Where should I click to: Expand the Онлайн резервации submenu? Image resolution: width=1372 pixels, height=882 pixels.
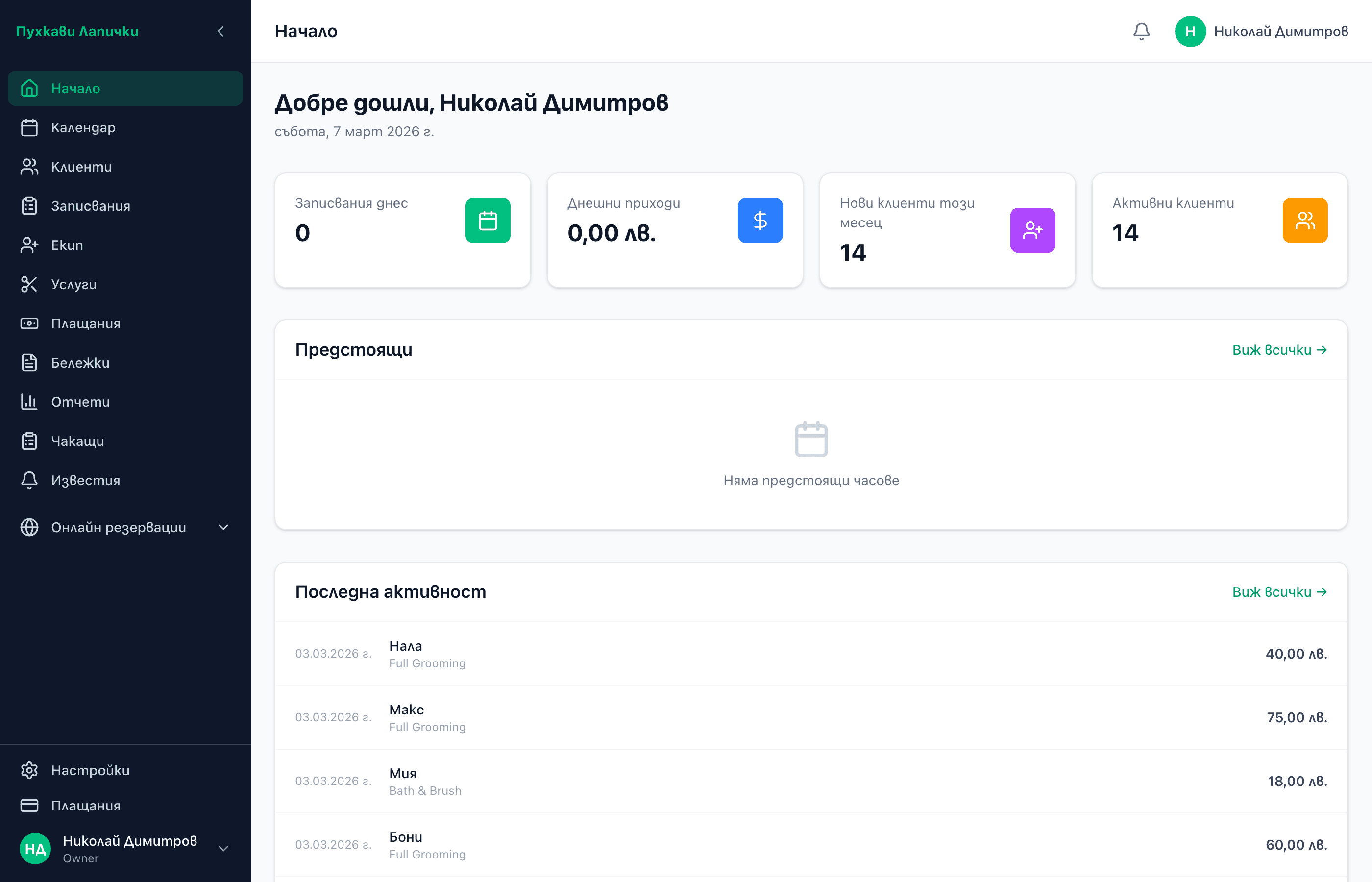pyautogui.click(x=223, y=527)
